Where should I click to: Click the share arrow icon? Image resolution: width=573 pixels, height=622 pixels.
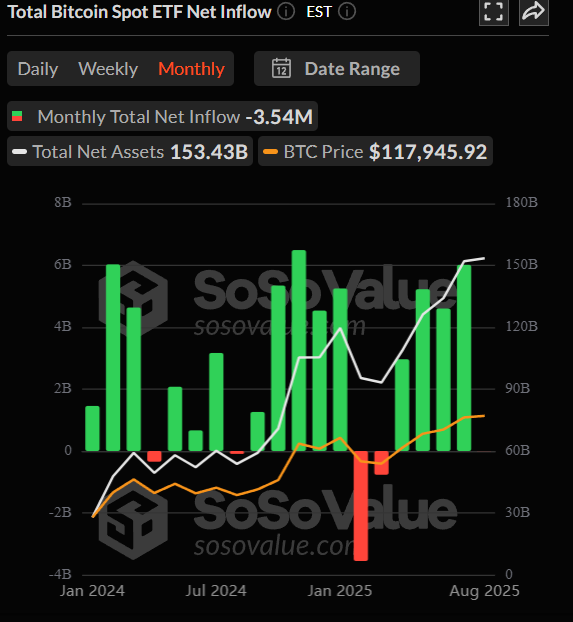[534, 12]
